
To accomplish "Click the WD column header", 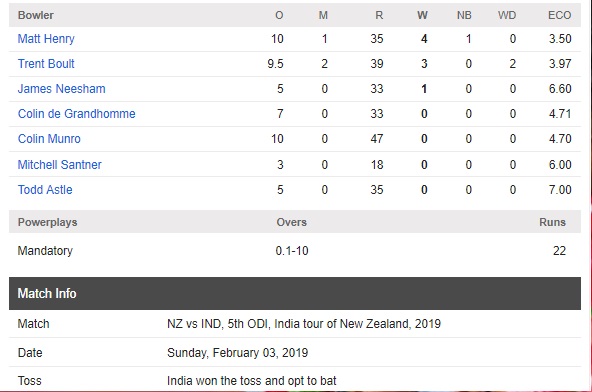I will coord(507,15).
